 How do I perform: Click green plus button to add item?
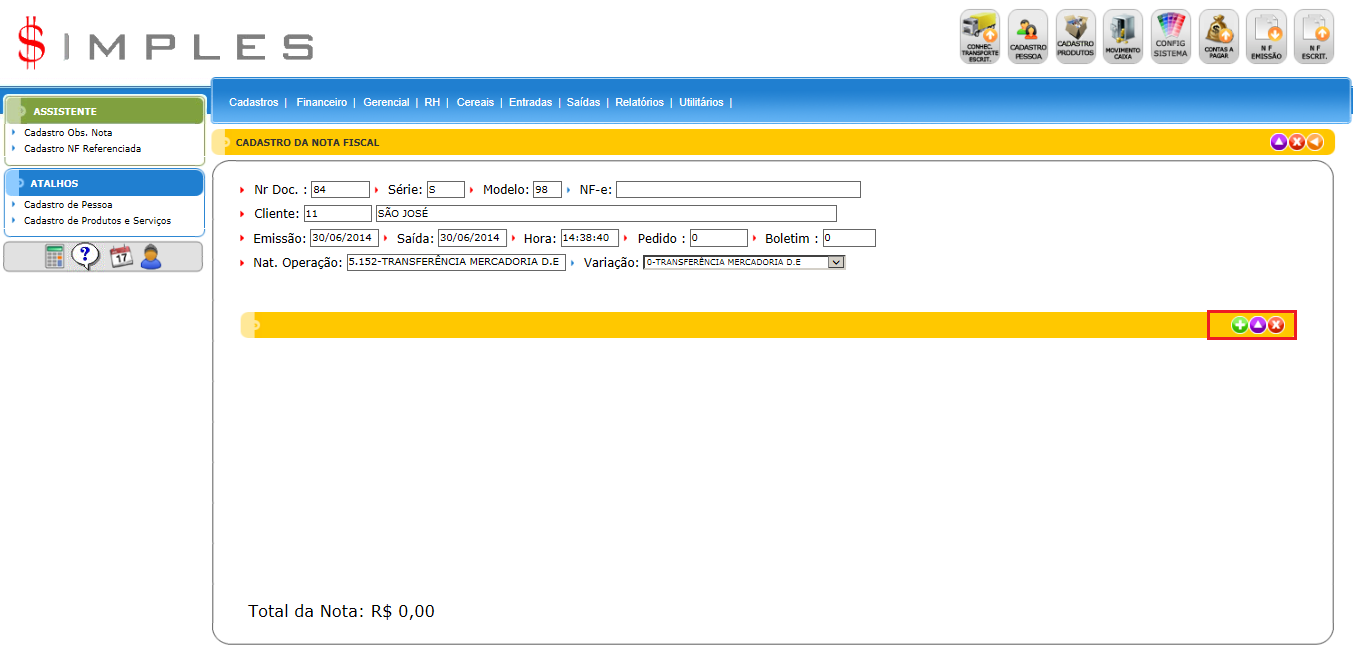[x=1239, y=325]
